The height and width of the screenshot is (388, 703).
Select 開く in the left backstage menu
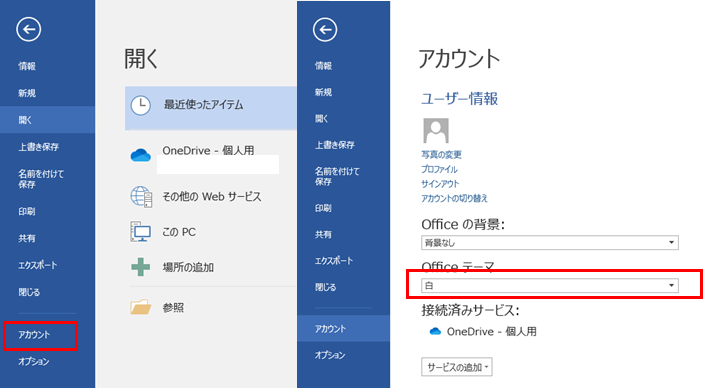[48, 120]
